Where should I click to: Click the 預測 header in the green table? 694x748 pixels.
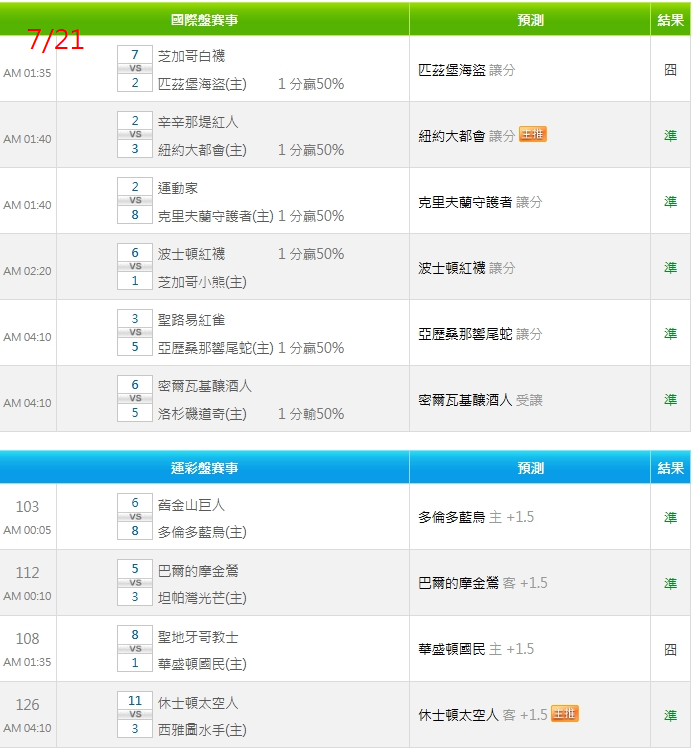(530, 20)
